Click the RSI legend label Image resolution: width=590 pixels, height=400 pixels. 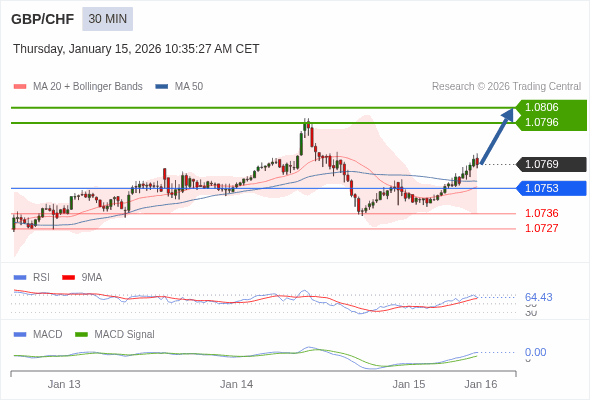(x=41, y=277)
